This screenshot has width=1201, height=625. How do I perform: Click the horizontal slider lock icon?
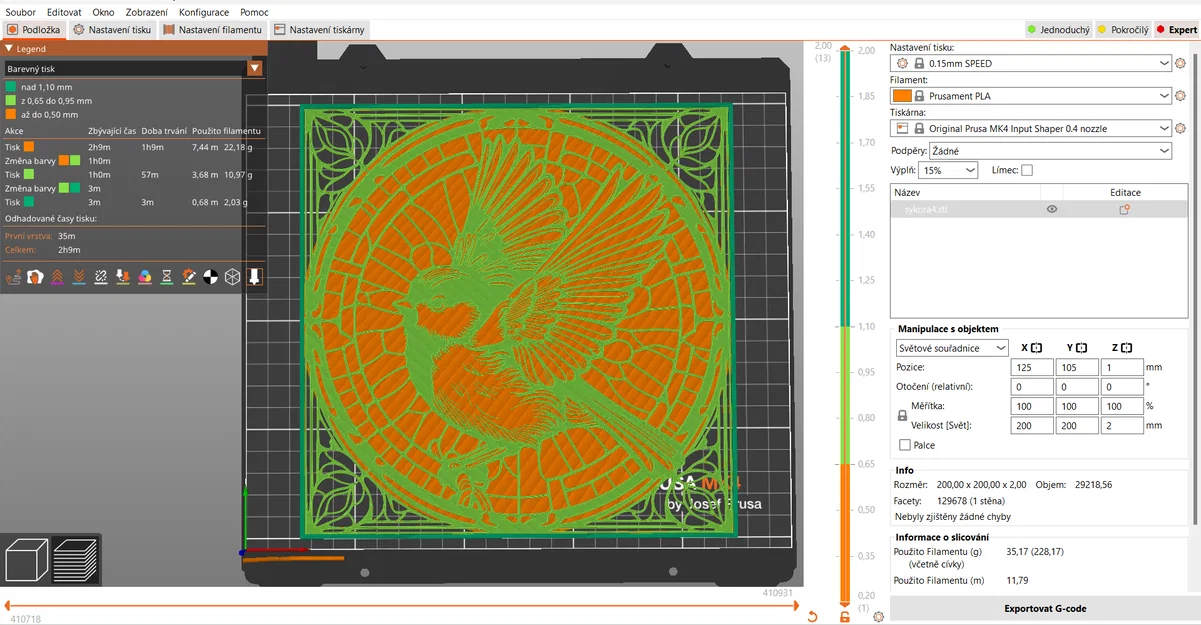pos(845,617)
